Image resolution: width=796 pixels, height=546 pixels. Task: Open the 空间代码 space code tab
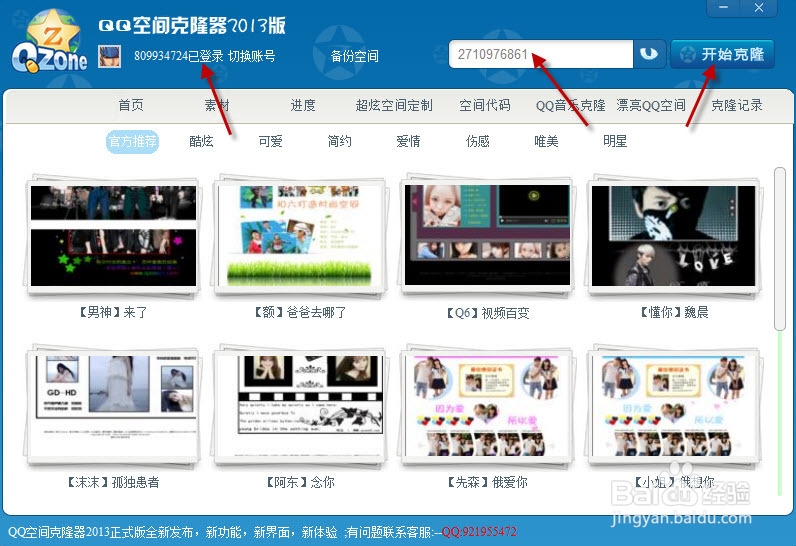[x=485, y=105]
